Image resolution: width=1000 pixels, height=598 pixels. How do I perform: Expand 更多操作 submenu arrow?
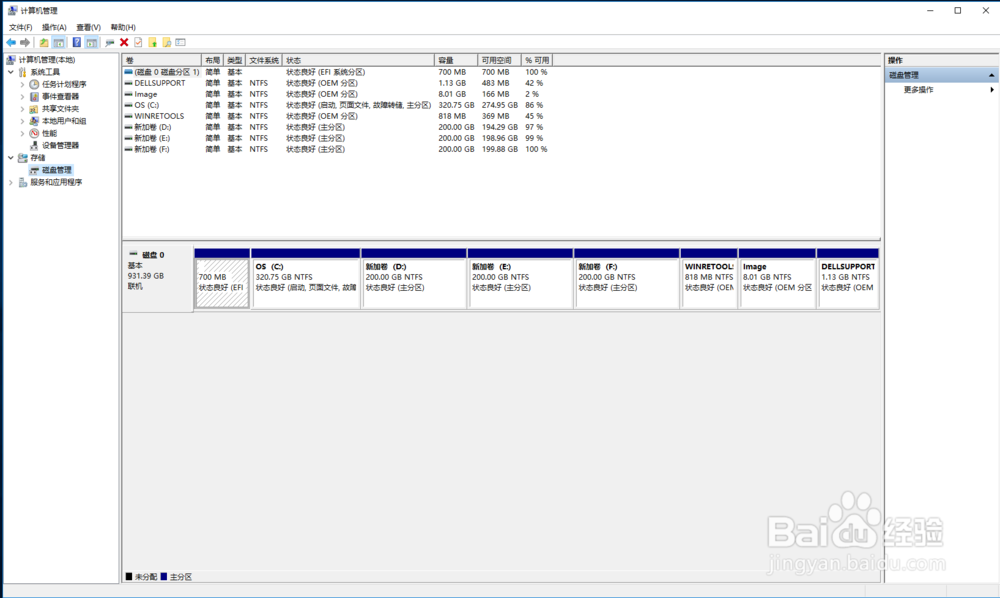(992, 90)
